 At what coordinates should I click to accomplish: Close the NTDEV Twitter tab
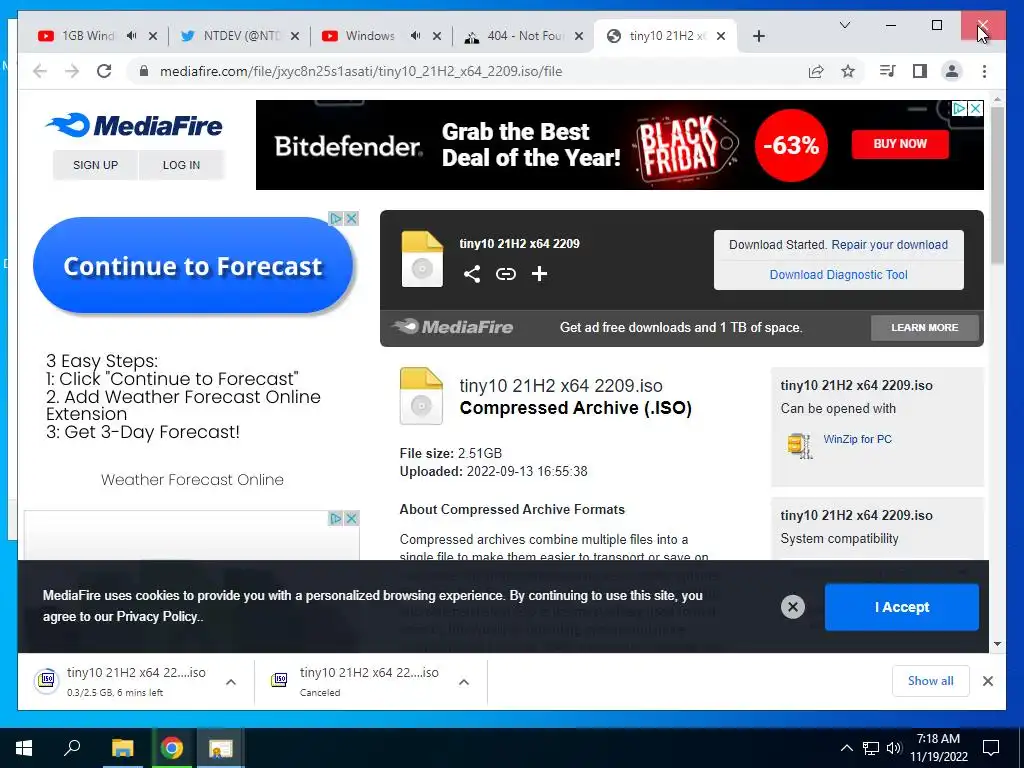tap(295, 36)
